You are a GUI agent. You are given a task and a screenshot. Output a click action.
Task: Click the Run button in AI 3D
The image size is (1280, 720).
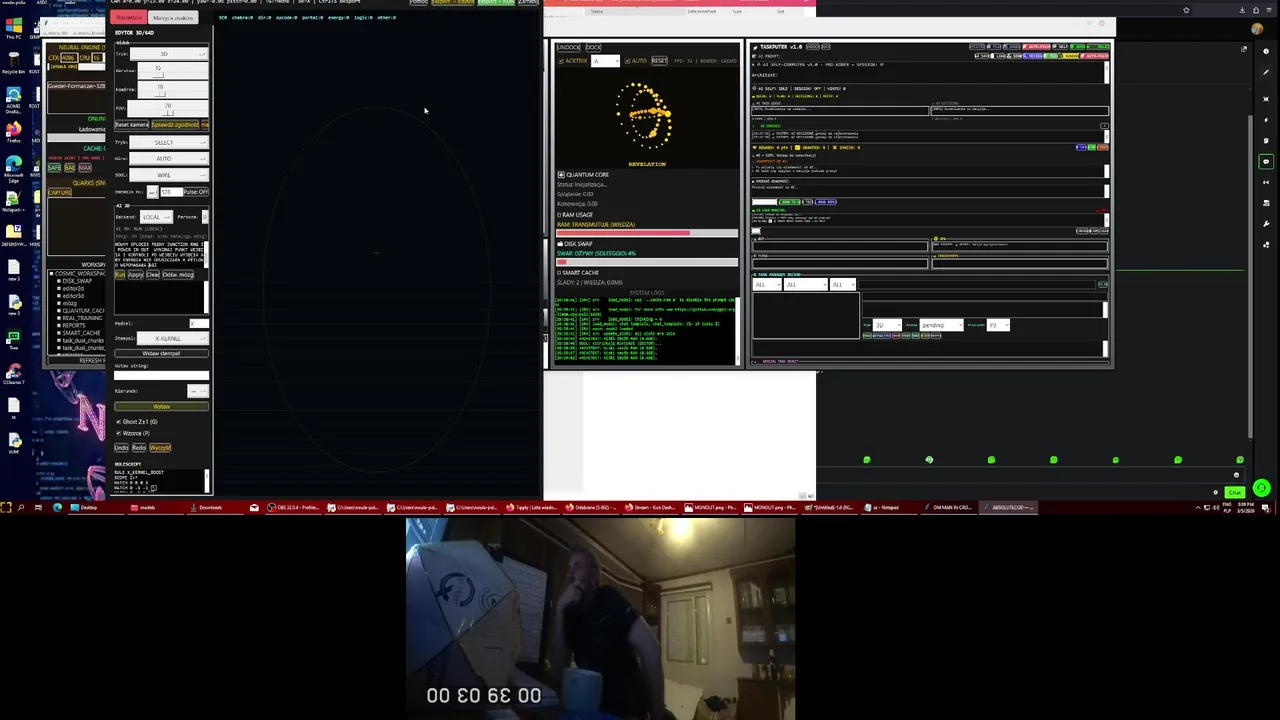coord(119,275)
